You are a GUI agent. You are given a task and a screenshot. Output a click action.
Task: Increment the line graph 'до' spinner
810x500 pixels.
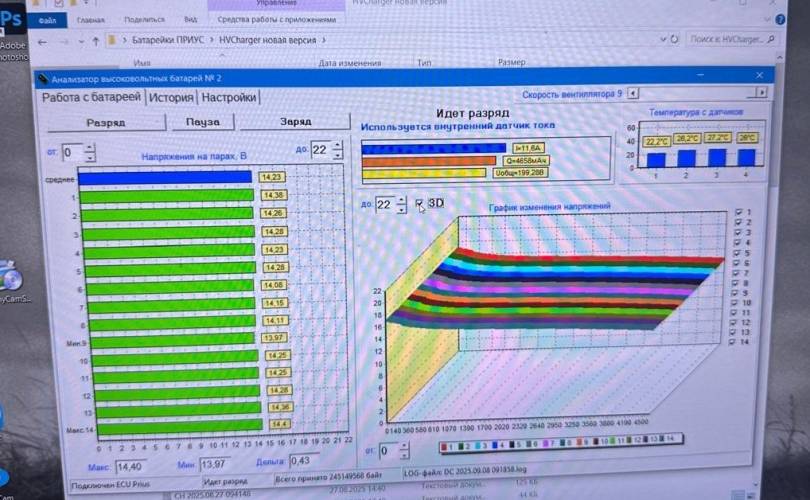(x=402, y=200)
